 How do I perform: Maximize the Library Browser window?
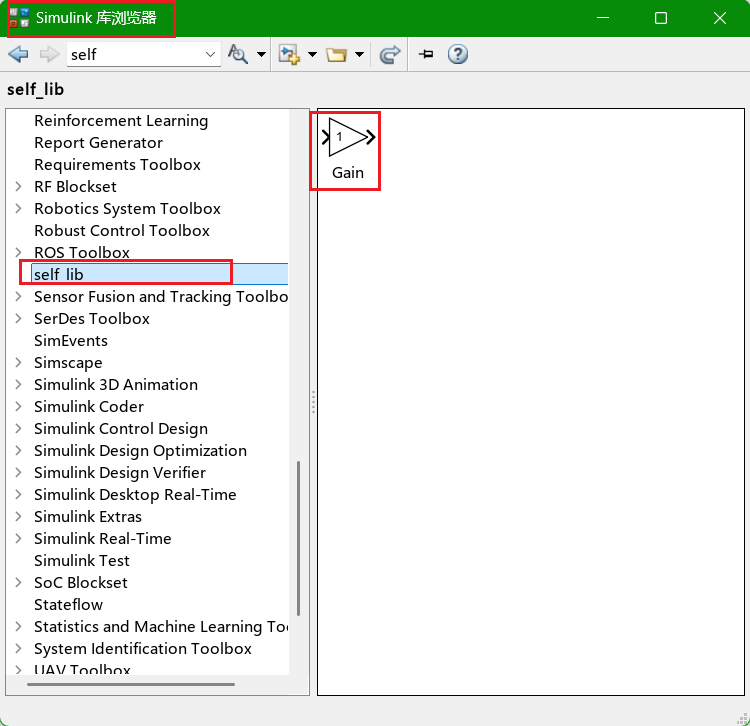661,18
